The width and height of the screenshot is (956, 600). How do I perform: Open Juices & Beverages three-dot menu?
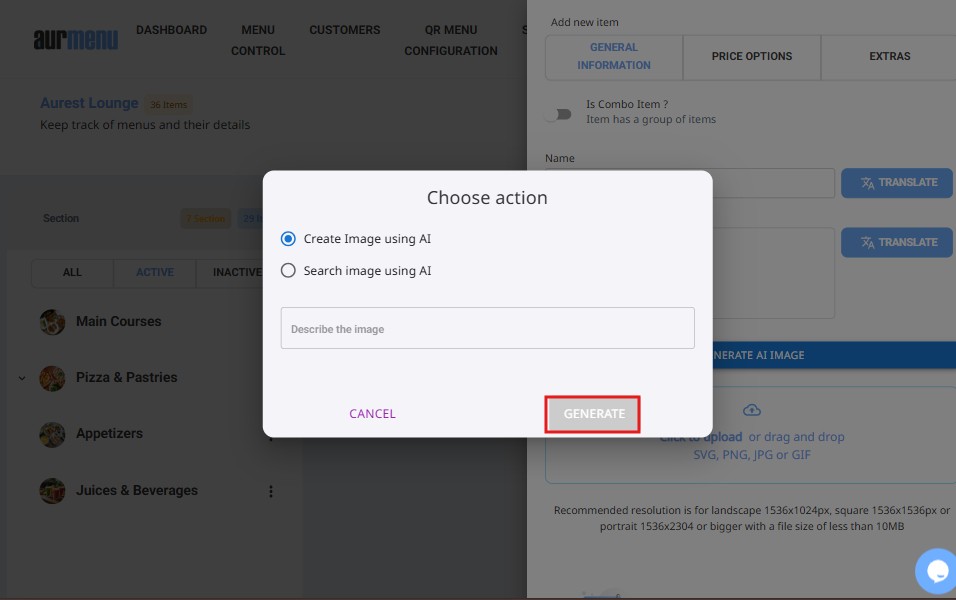pyautogui.click(x=270, y=491)
